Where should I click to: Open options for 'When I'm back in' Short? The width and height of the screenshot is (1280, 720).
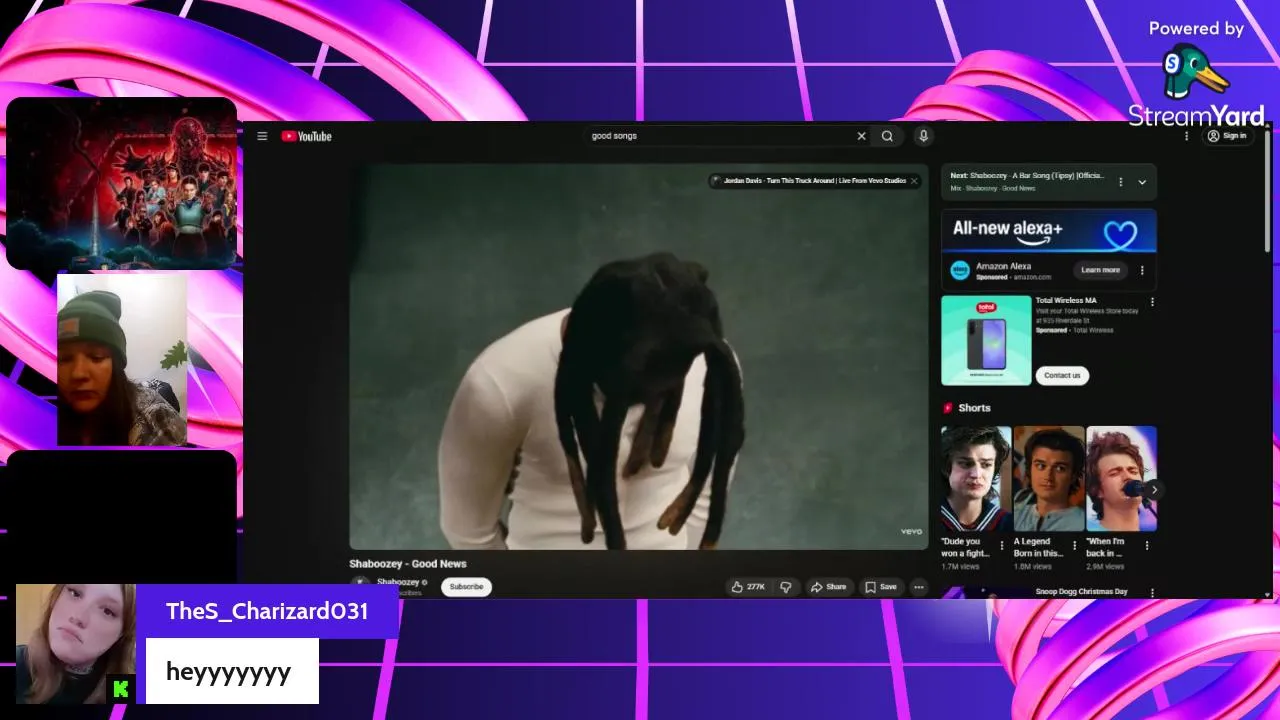tap(1147, 546)
